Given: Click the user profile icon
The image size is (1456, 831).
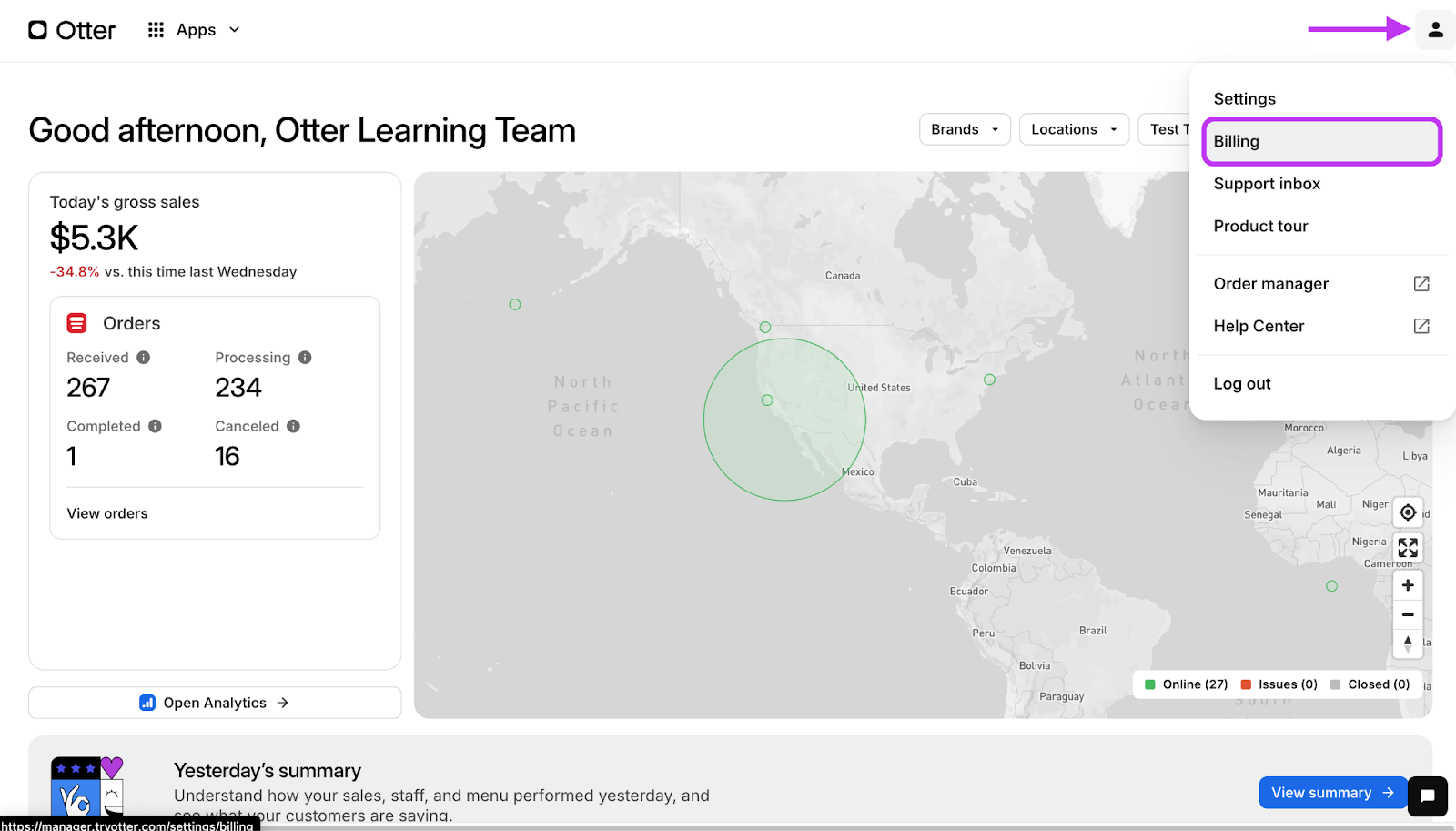Looking at the screenshot, I should coord(1435,30).
